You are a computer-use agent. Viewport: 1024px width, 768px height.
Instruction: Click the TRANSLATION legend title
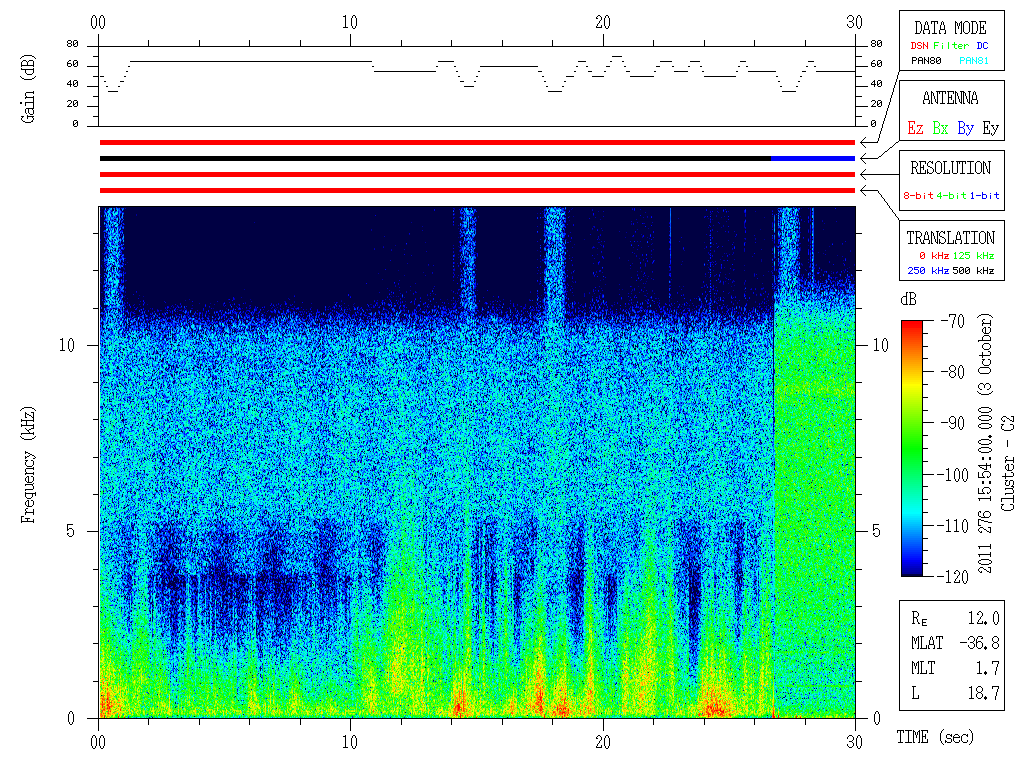950,238
